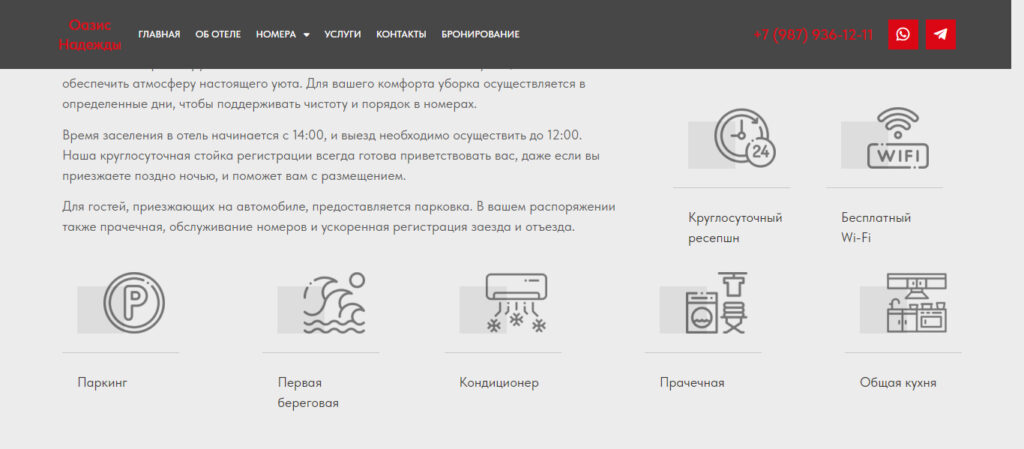Click the Кондиционер label
Screen dimensions: 1024x449
click(499, 382)
